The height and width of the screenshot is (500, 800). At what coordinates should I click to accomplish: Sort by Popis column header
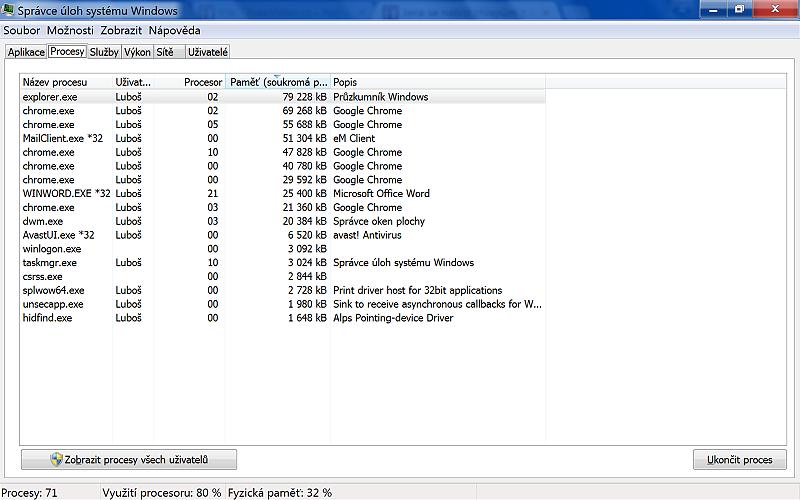coord(438,82)
